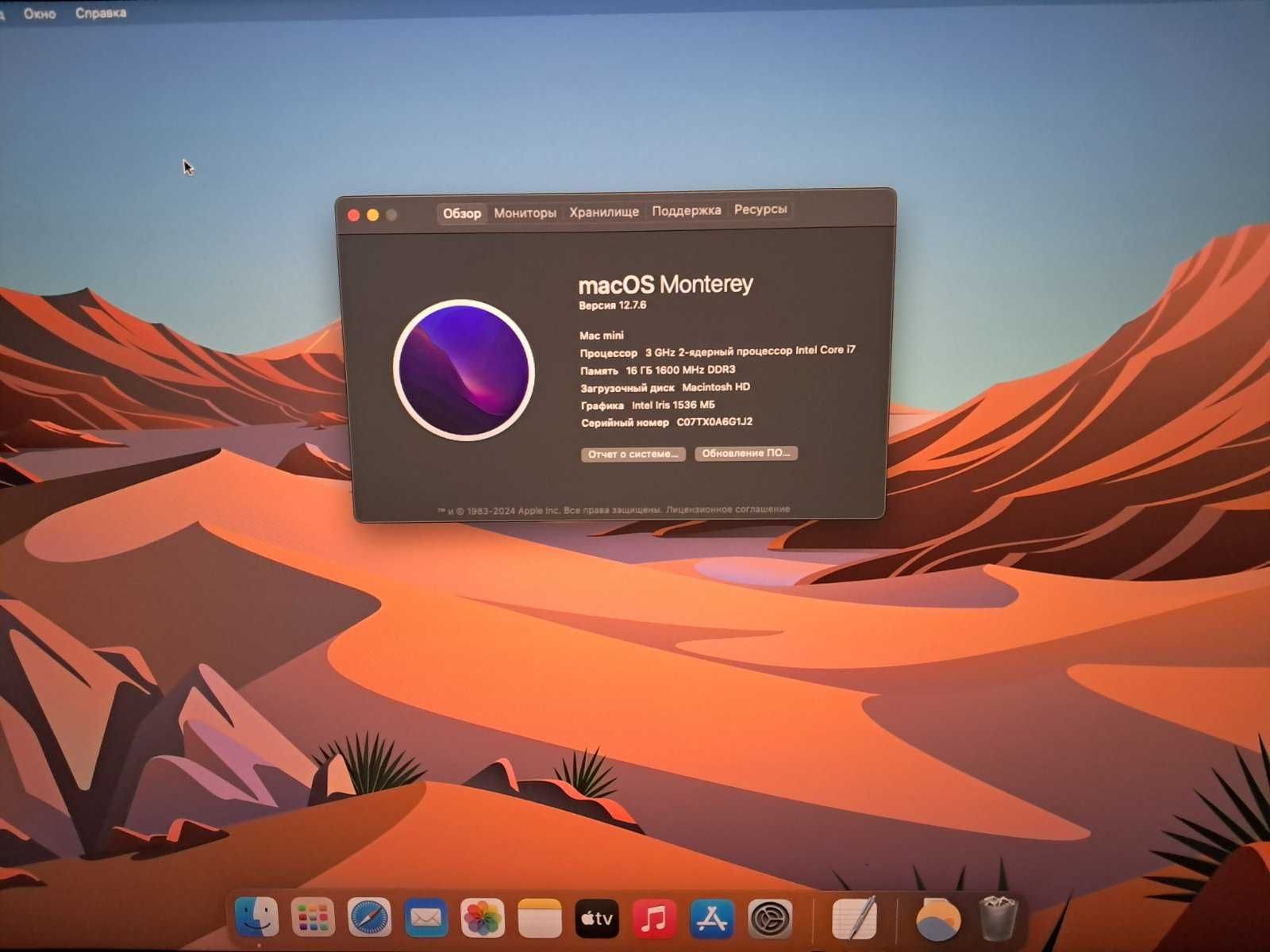This screenshot has width=1270, height=952.
Task: Switch to the Мониторы tab
Action: [525, 213]
